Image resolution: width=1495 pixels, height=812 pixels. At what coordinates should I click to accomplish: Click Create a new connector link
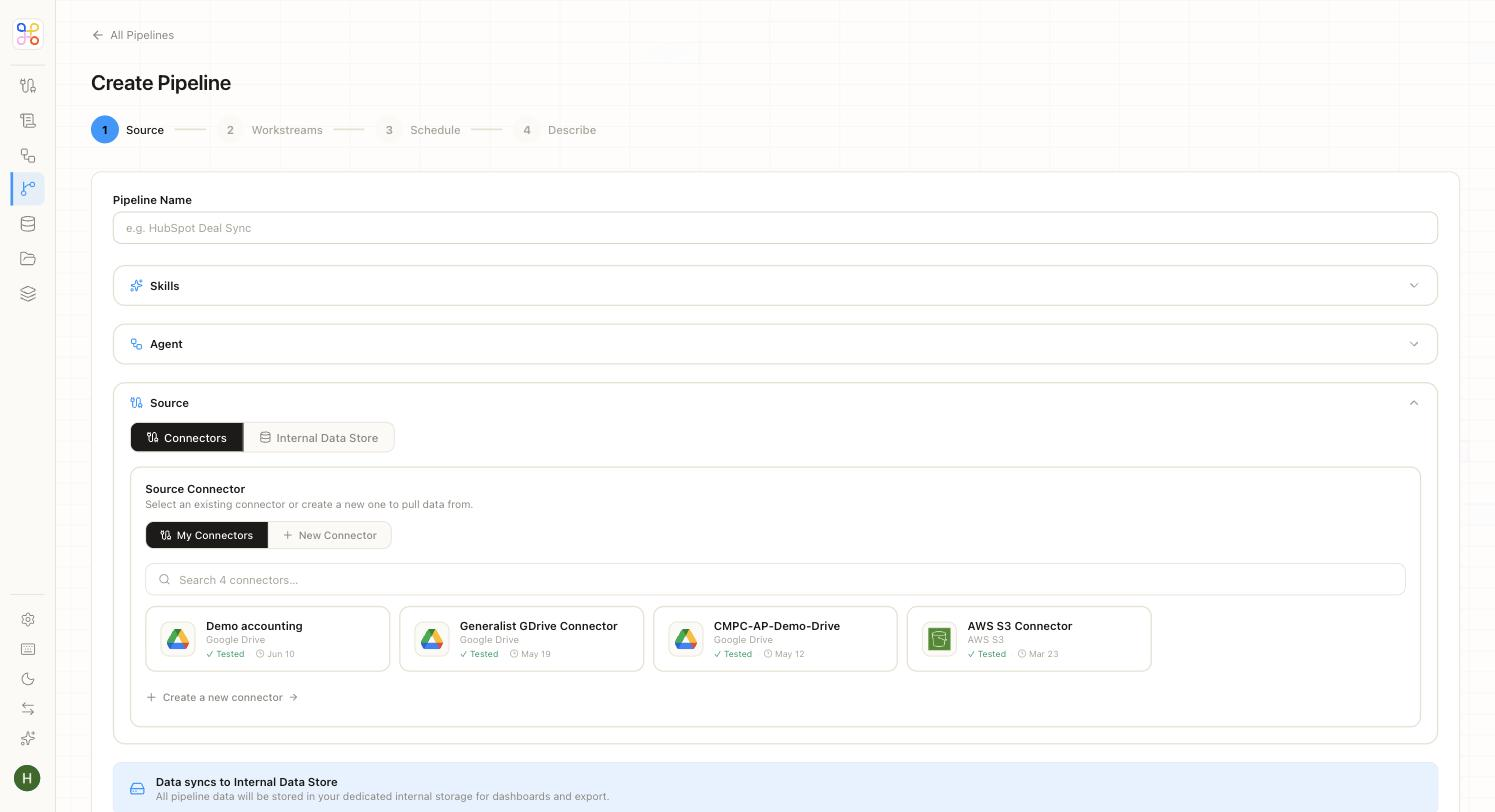click(222, 697)
